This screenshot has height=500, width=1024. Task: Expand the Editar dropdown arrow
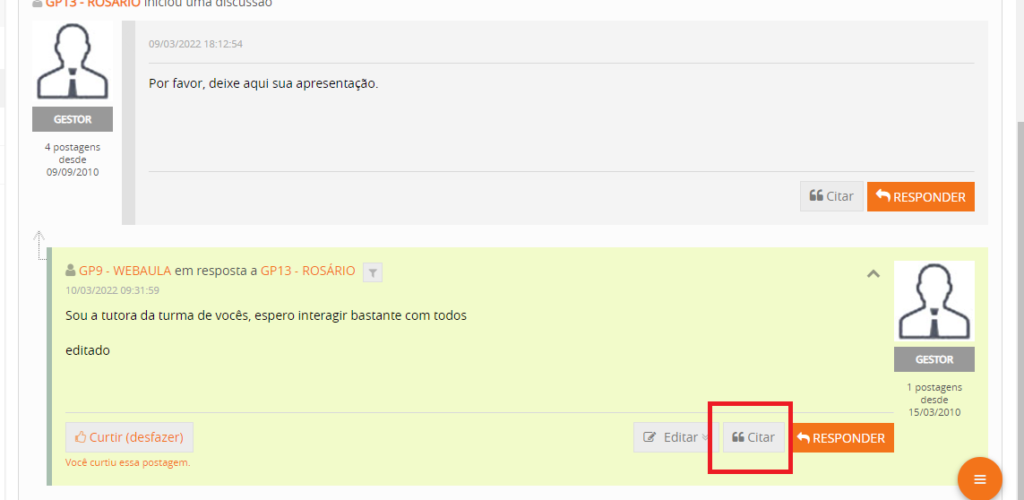tap(709, 438)
